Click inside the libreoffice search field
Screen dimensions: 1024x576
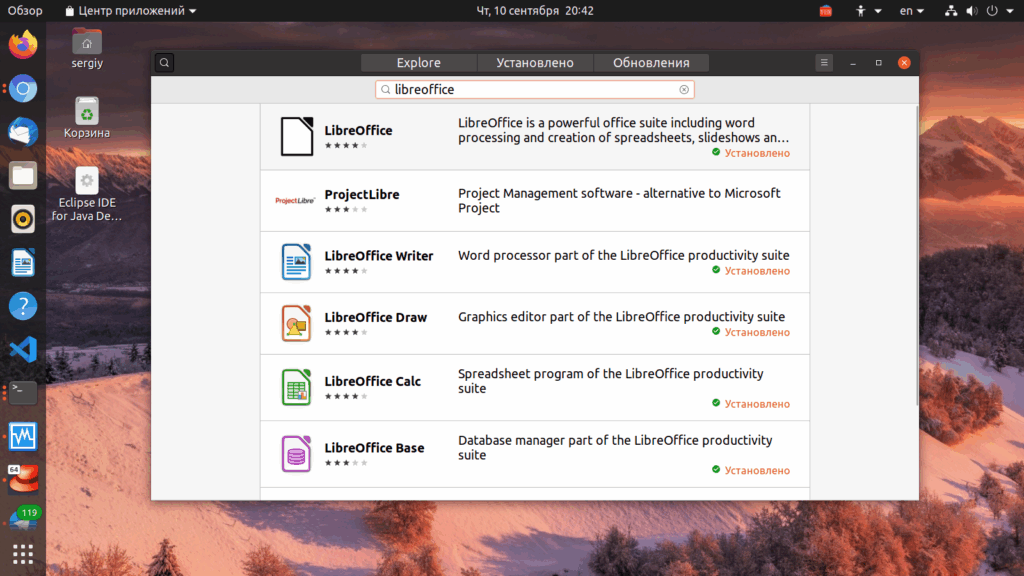pyautogui.click(x=534, y=89)
